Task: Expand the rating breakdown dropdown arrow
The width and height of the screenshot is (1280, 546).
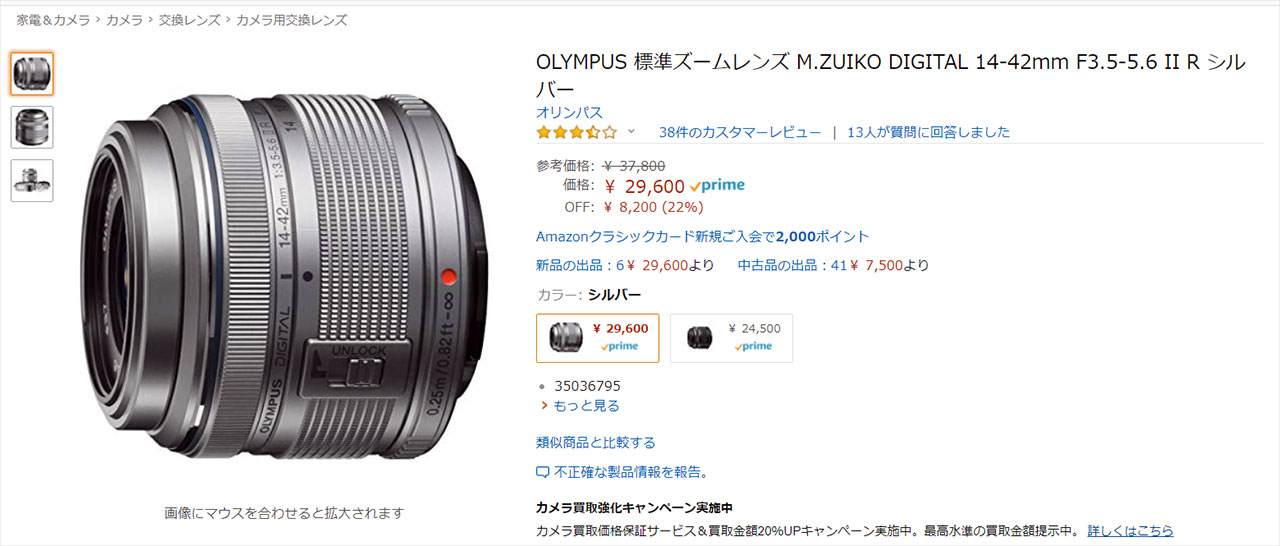Action: coord(631,132)
